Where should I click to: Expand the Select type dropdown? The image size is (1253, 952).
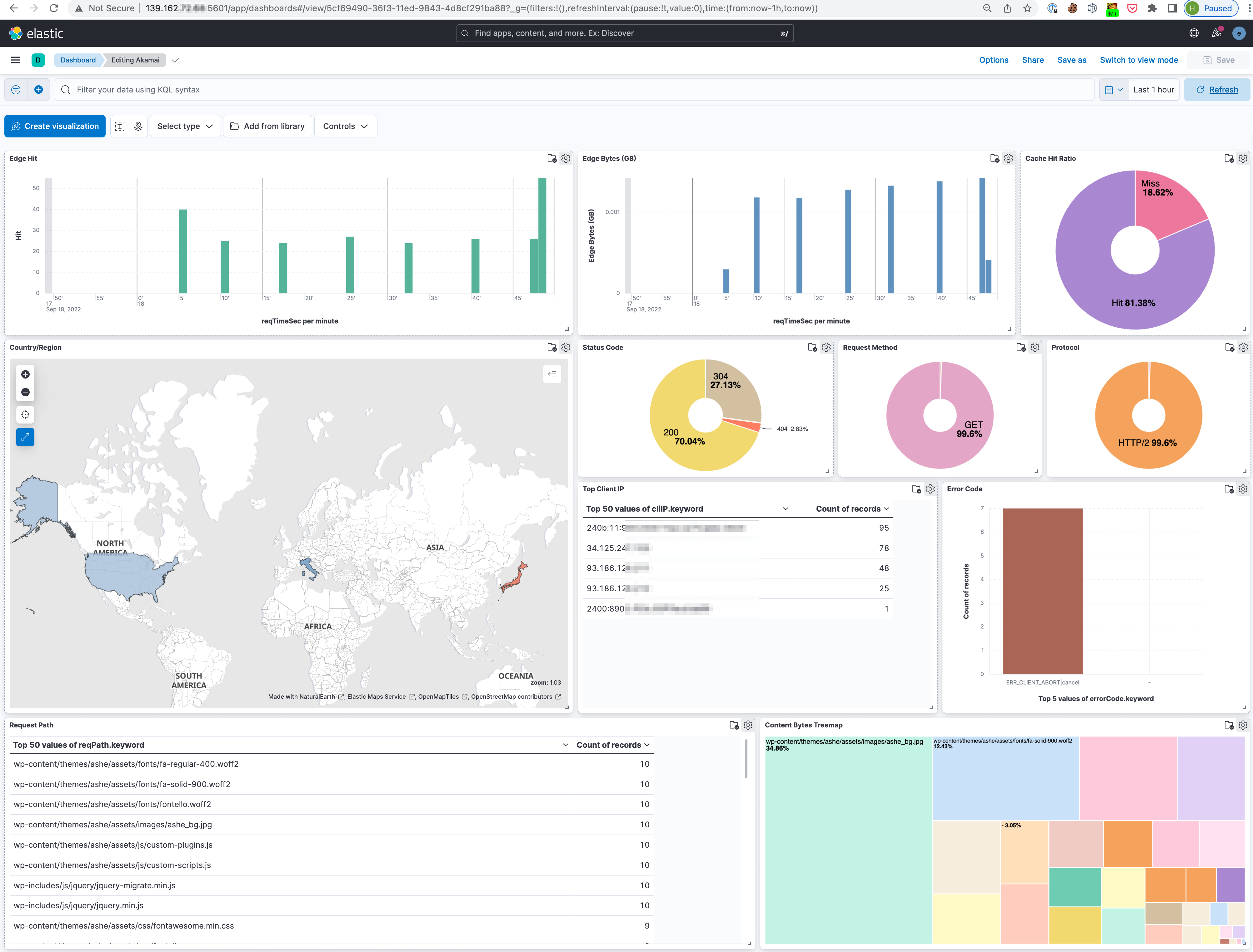point(185,126)
